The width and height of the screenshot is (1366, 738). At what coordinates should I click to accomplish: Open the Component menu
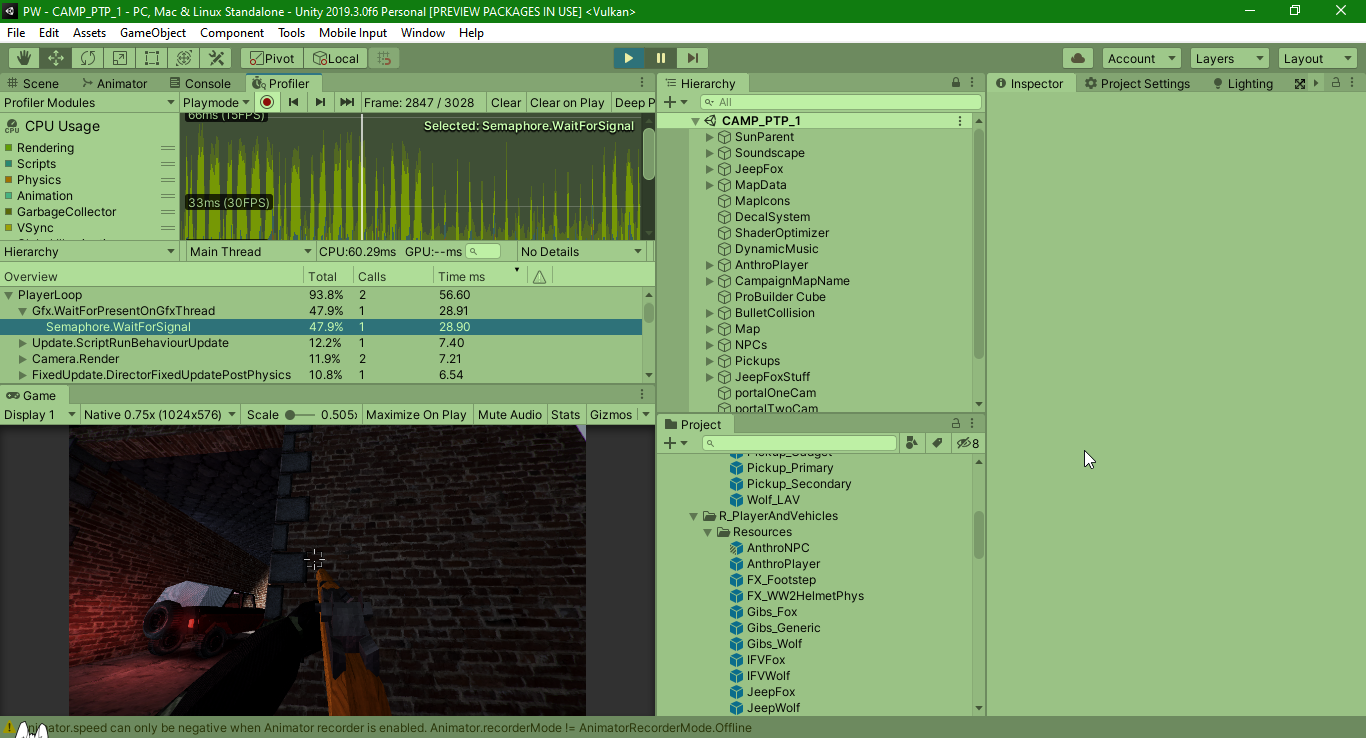pos(232,33)
